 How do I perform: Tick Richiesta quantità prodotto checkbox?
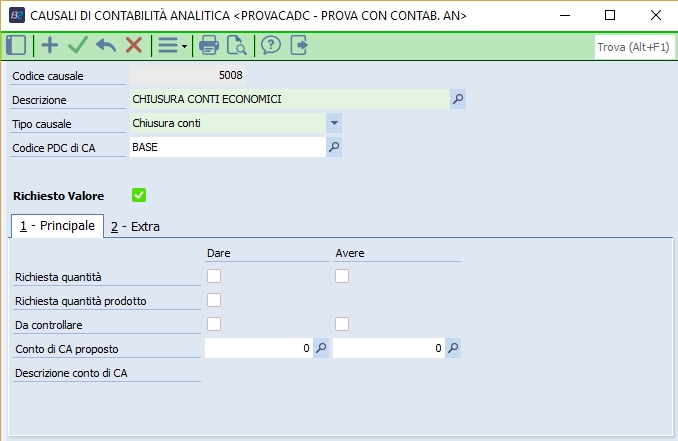coord(214,300)
